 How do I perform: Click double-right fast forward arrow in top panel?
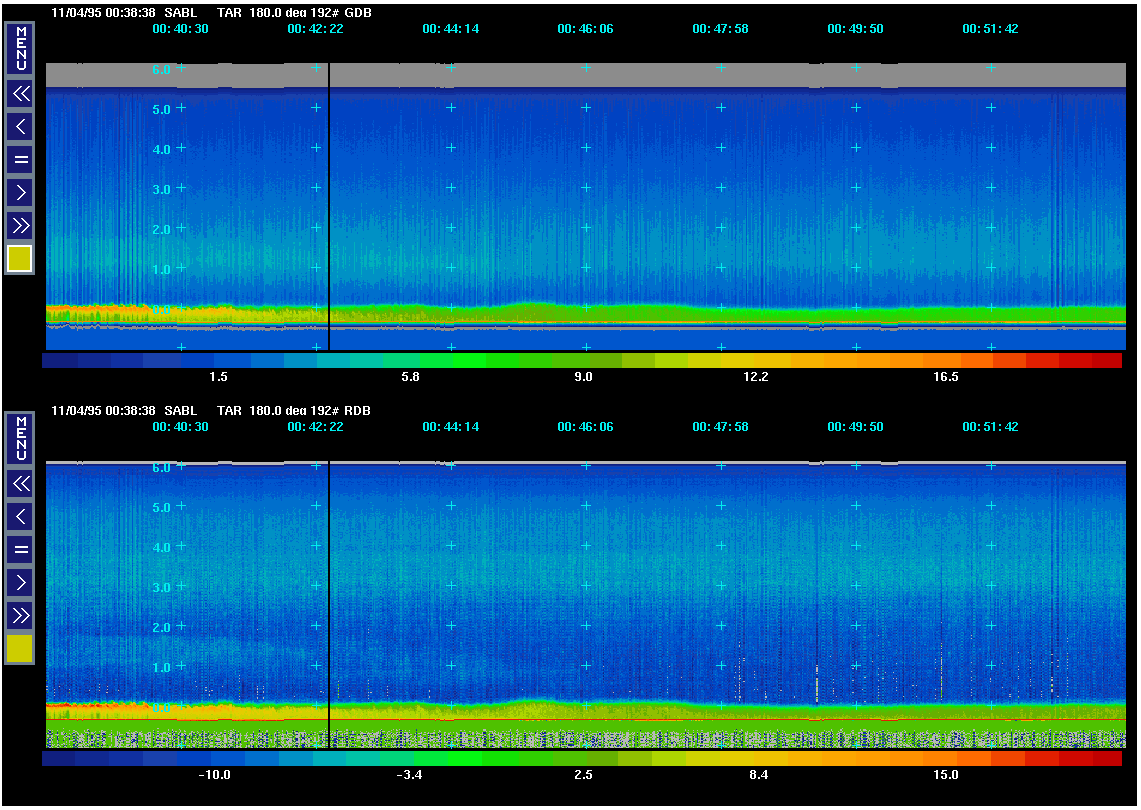click(x=20, y=224)
